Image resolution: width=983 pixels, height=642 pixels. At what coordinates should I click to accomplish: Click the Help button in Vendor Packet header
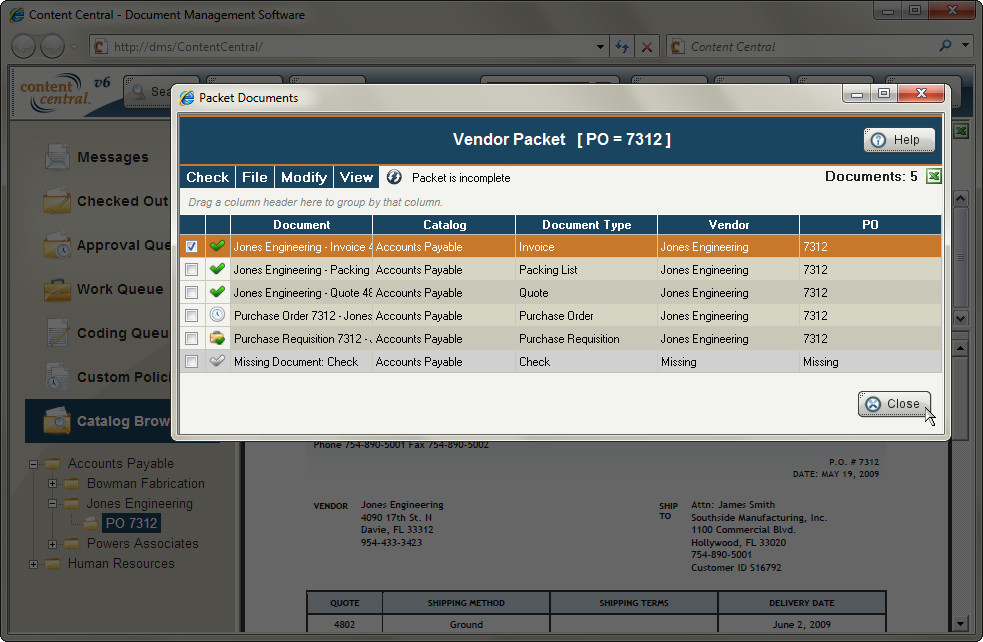pyautogui.click(x=899, y=140)
